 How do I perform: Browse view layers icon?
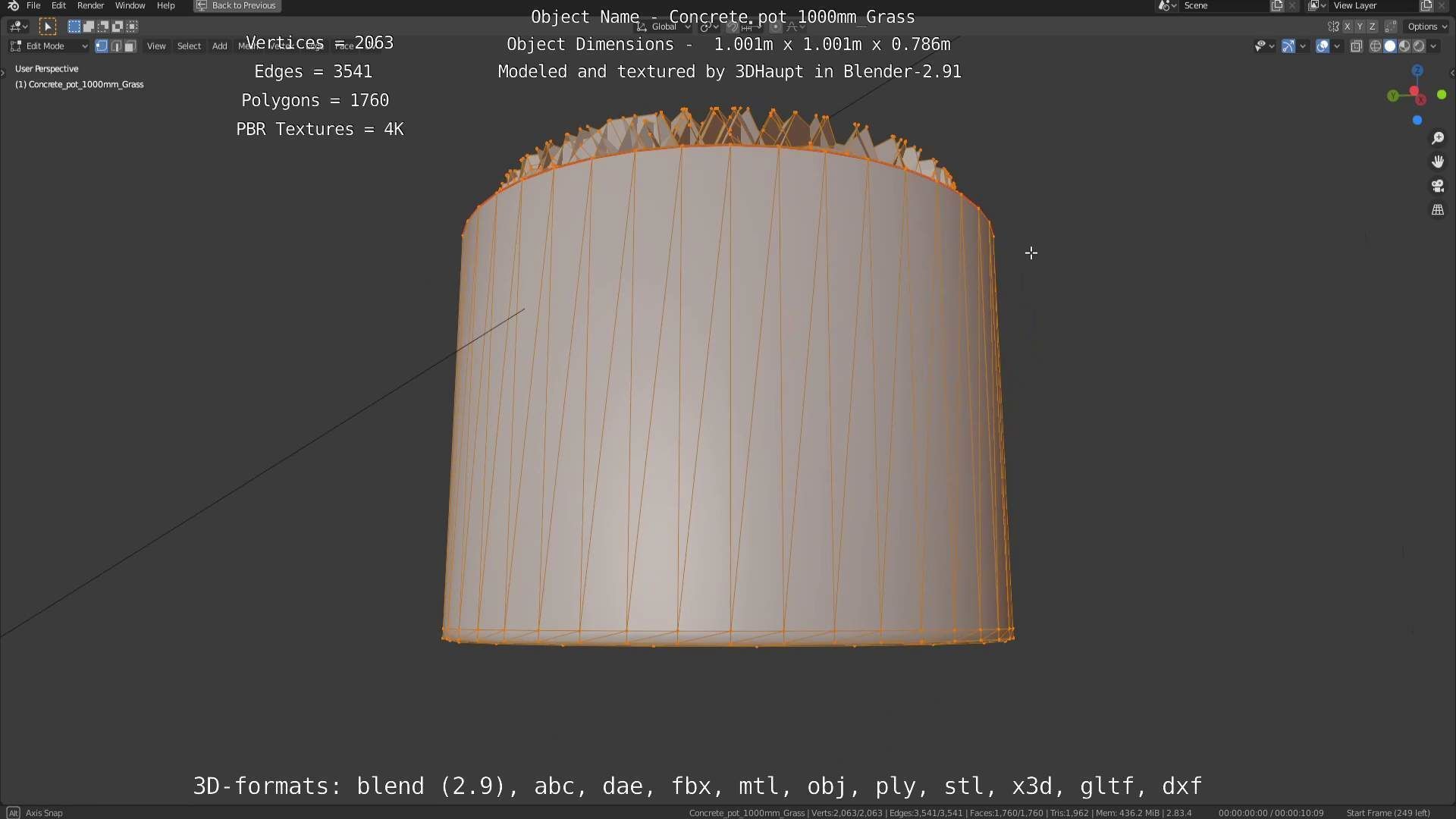point(1316,5)
